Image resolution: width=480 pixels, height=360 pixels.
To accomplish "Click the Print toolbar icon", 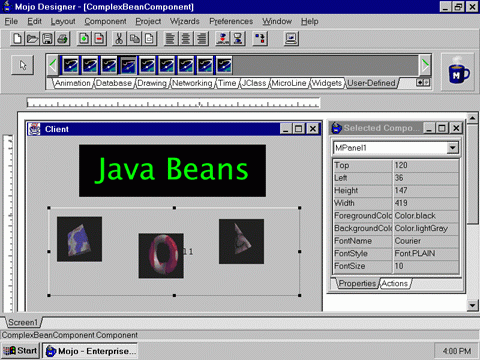I will pos(62,39).
